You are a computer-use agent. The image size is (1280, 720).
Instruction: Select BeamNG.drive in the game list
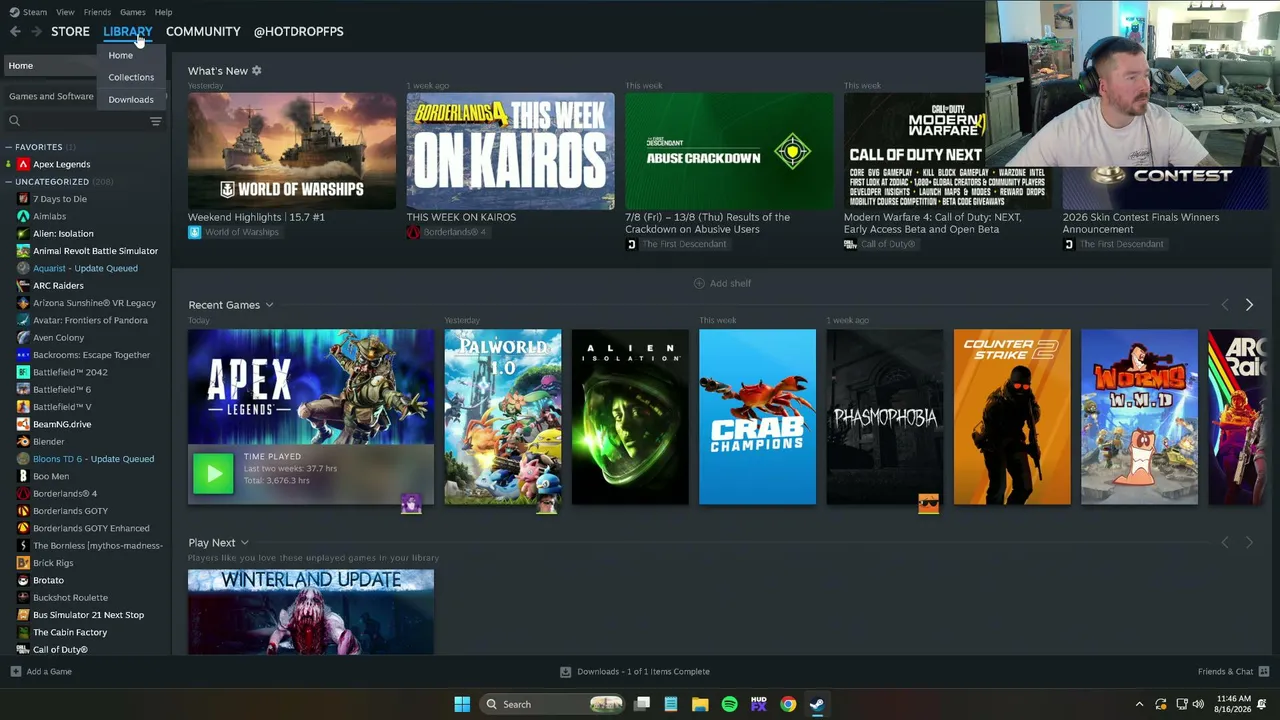(x=61, y=424)
